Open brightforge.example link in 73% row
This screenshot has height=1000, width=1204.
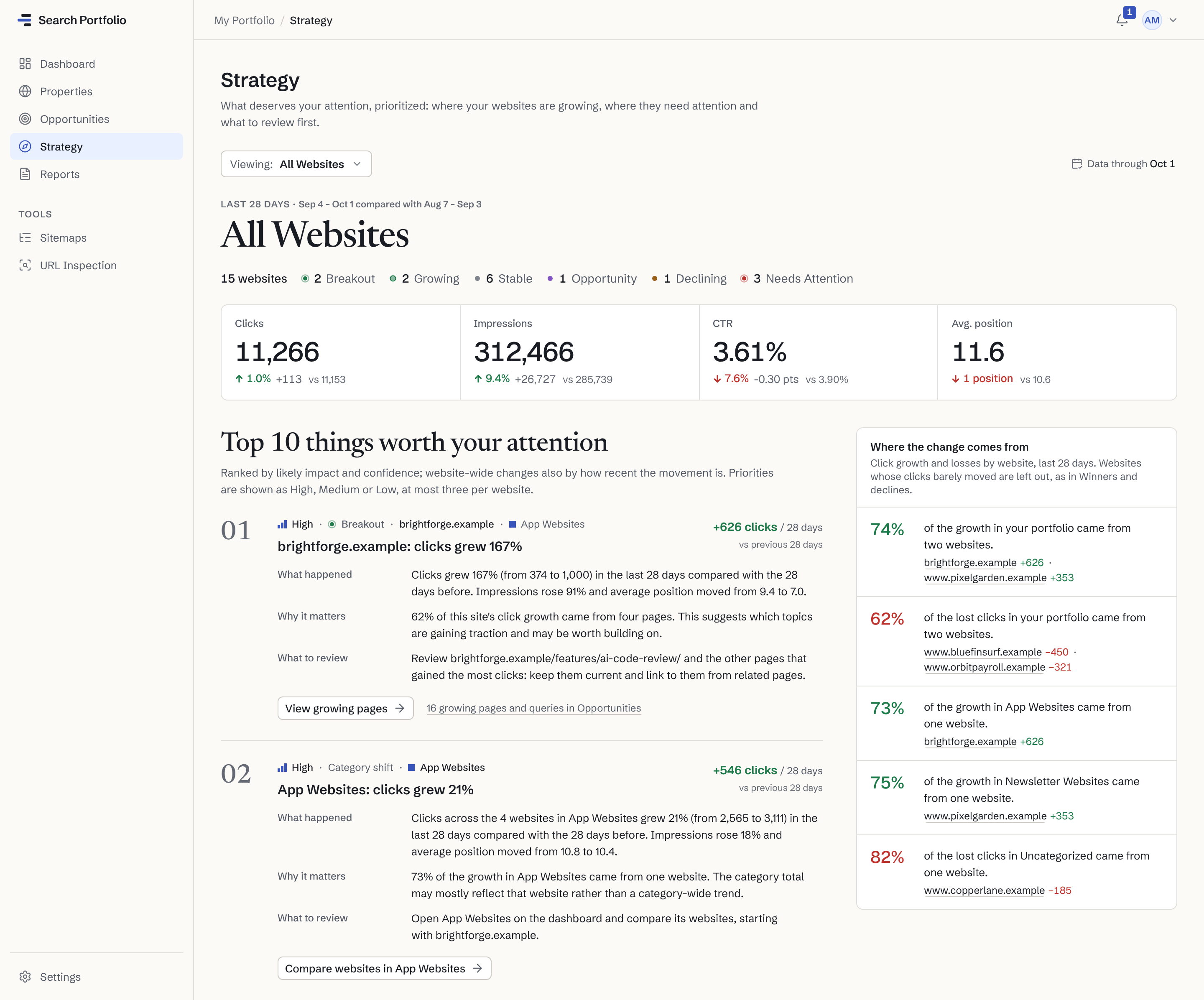tap(970, 741)
